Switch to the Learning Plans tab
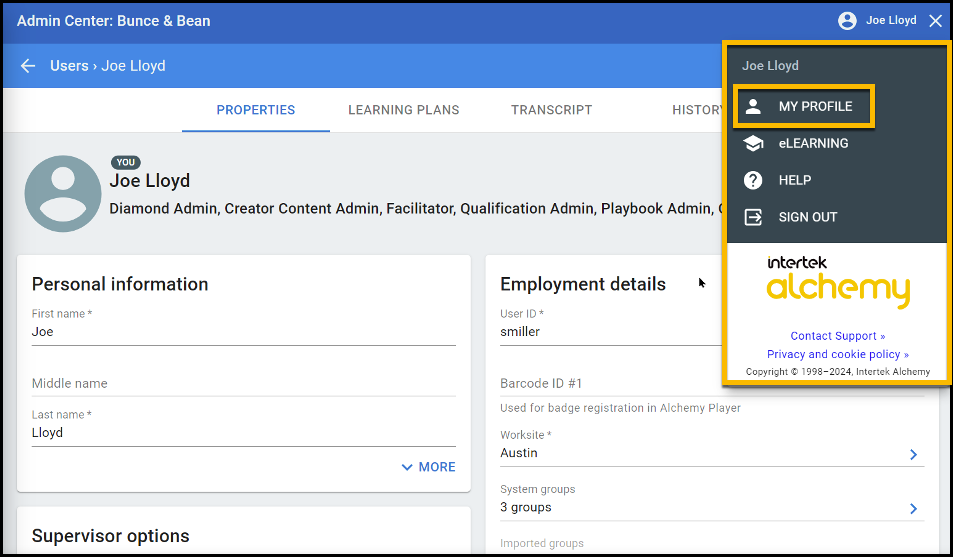 coord(403,110)
